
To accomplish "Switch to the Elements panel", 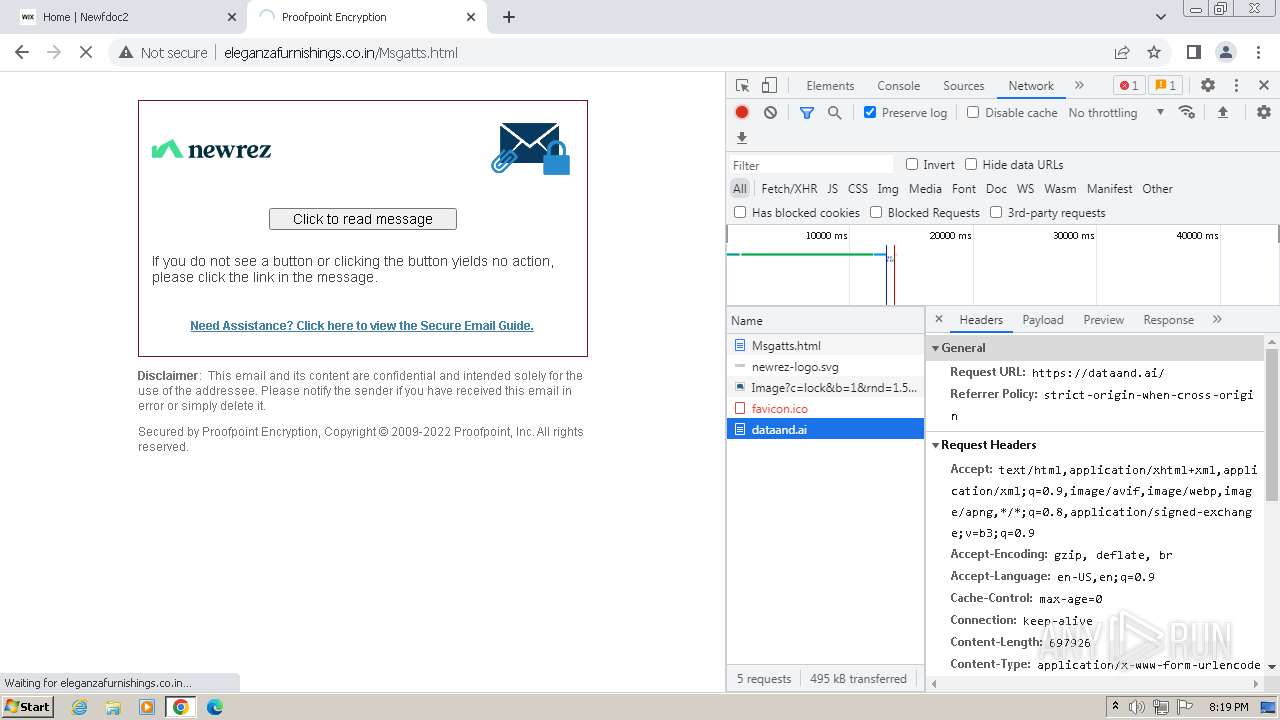I will 830,85.
